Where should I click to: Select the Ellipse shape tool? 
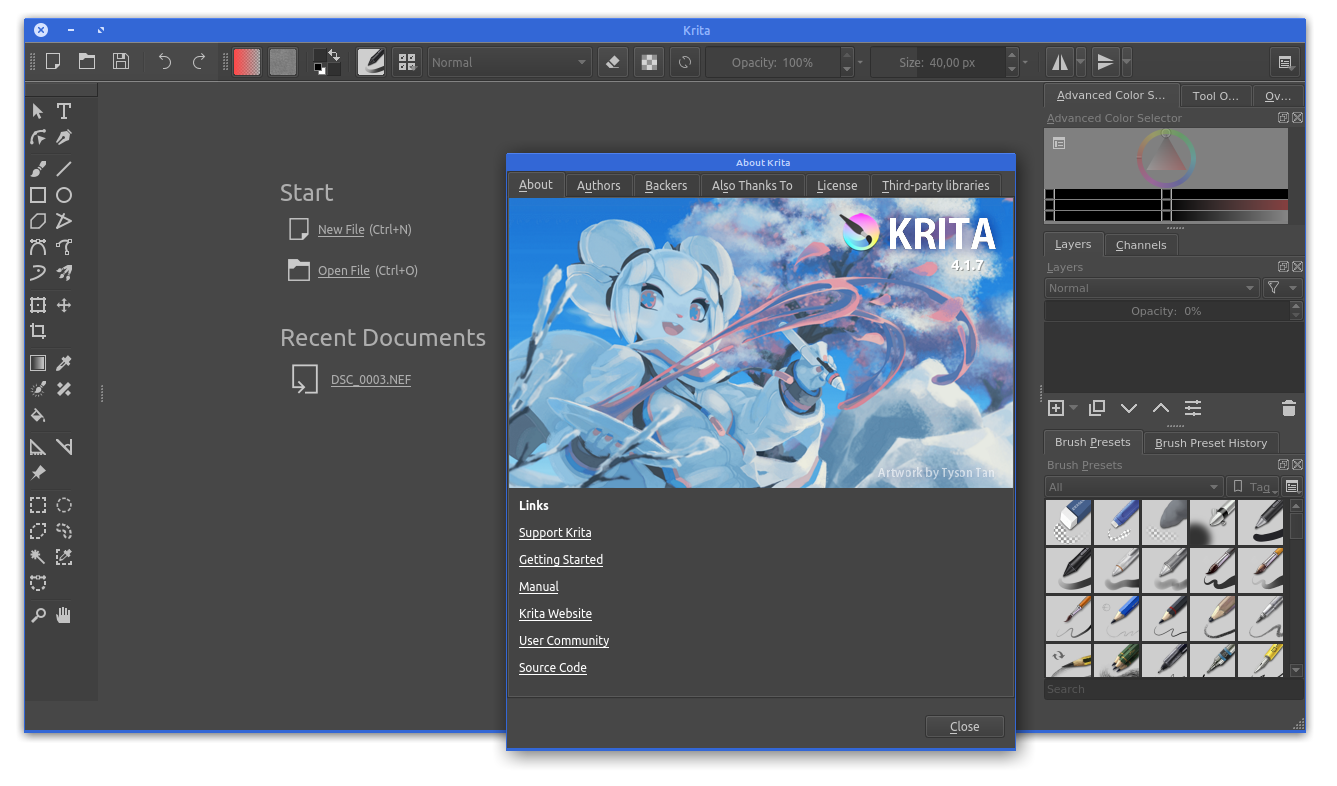[64, 195]
